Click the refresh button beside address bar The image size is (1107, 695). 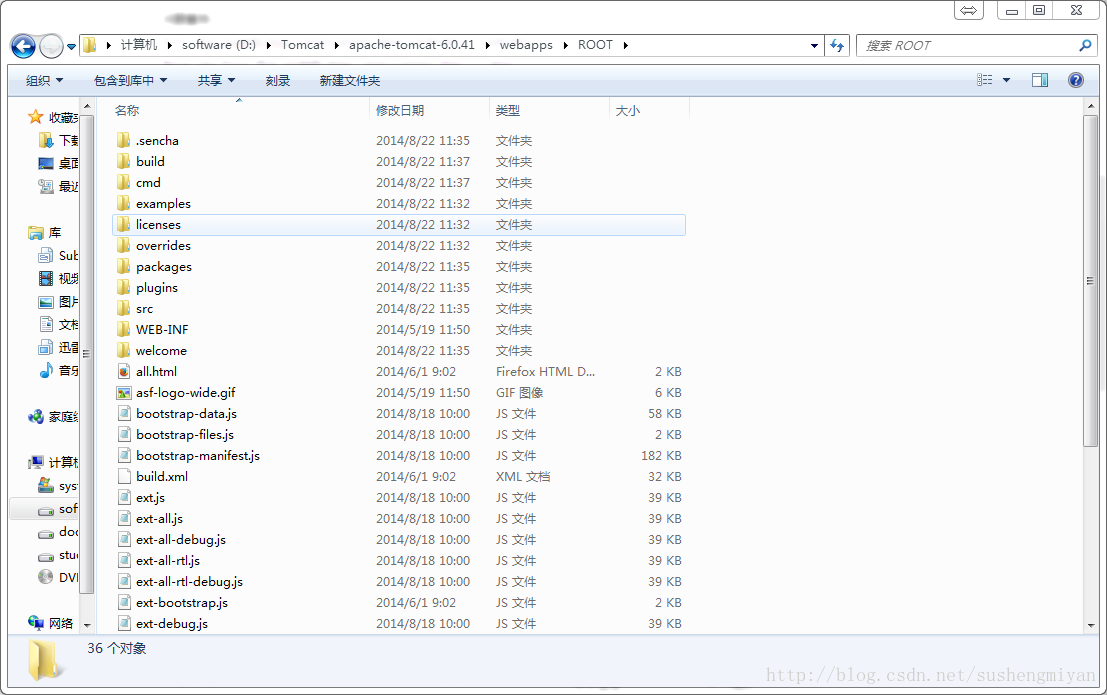tap(837, 45)
